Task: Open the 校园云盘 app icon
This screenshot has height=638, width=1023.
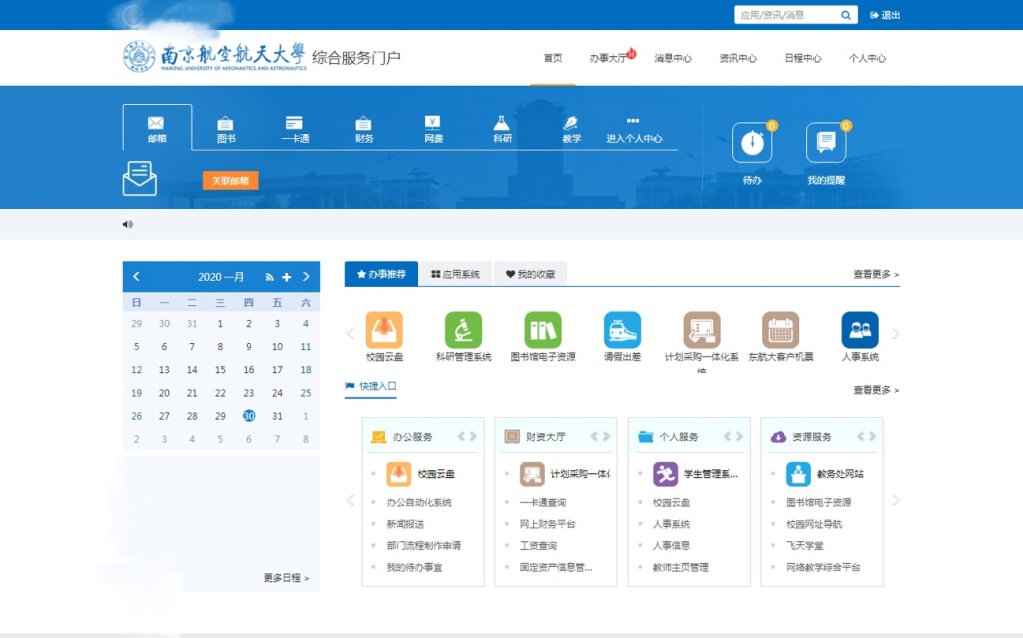Action: click(384, 330)
